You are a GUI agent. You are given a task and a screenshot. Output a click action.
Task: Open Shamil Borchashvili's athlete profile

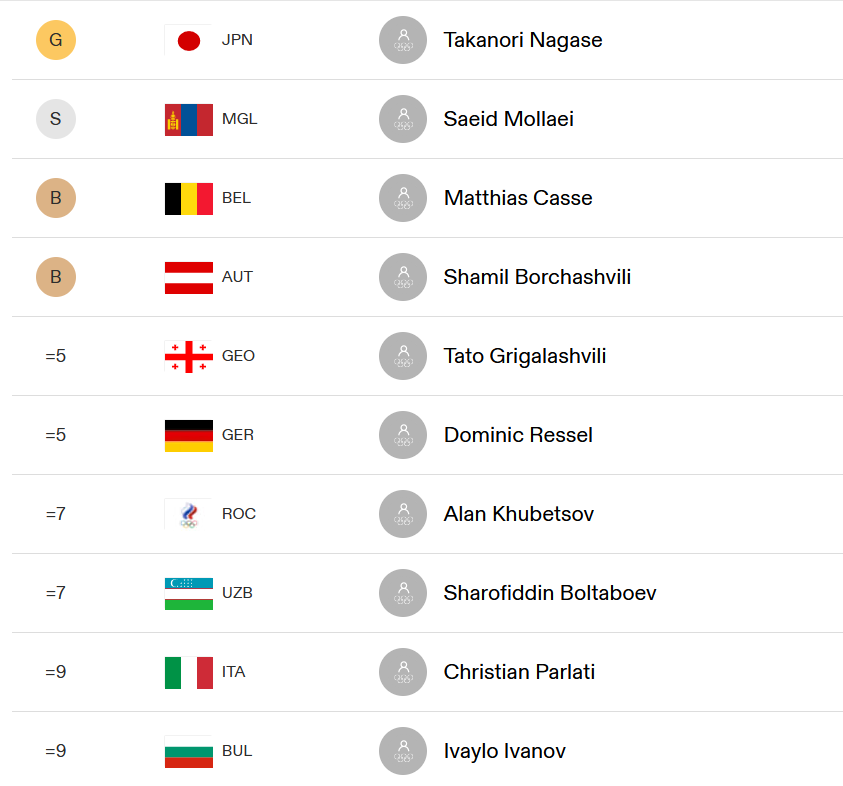537,277
